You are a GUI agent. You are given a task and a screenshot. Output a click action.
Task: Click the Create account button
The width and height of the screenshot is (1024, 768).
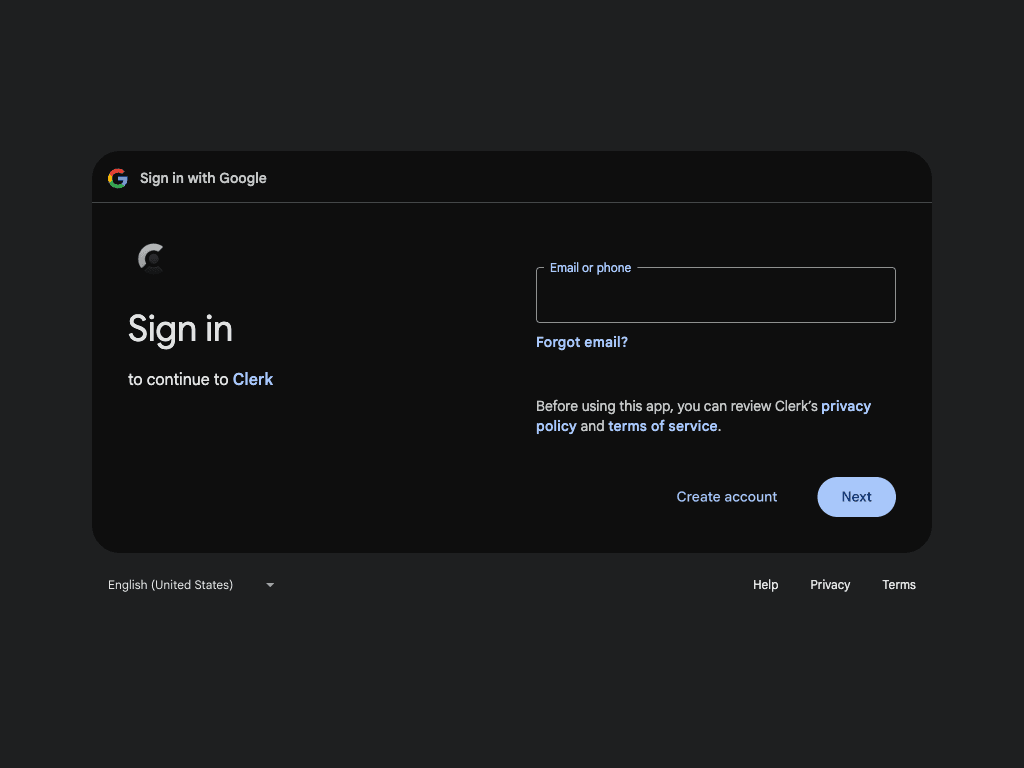[x=727, y=496]
